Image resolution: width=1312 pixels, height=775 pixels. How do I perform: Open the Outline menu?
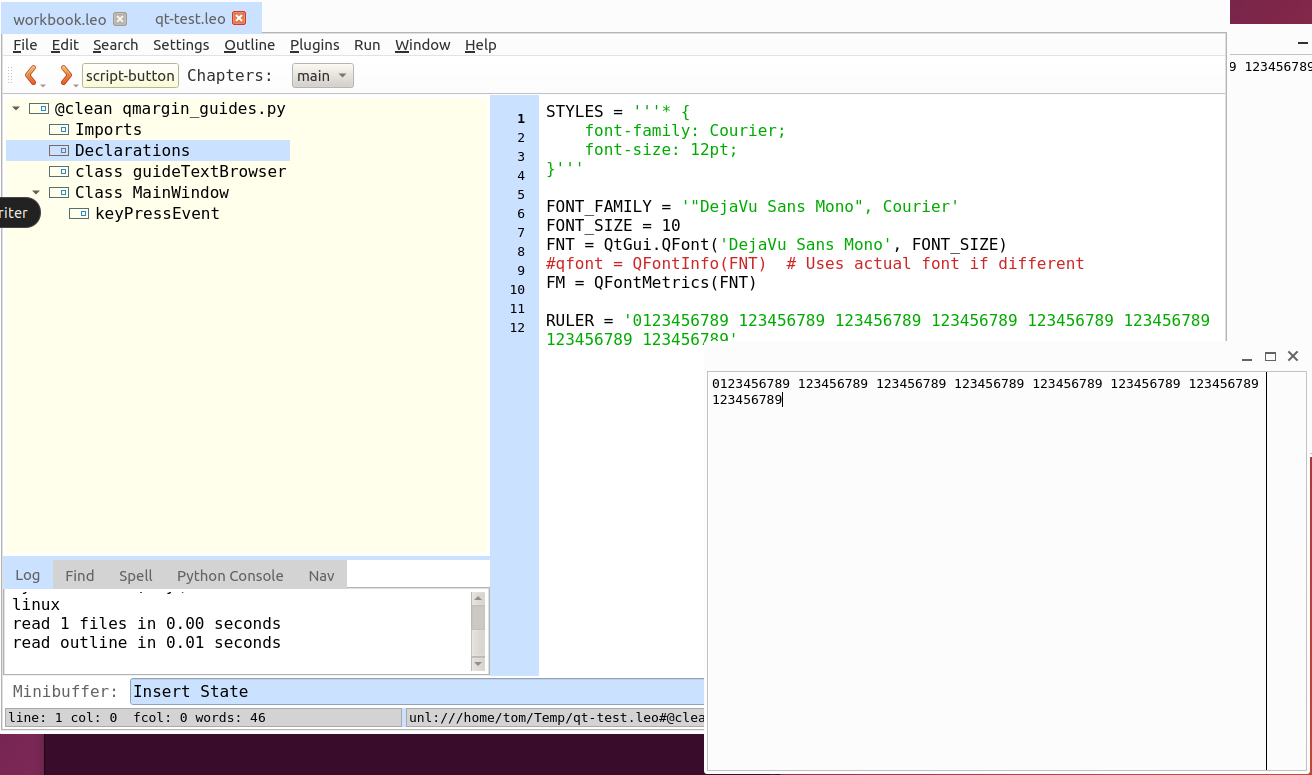[249, 45]
